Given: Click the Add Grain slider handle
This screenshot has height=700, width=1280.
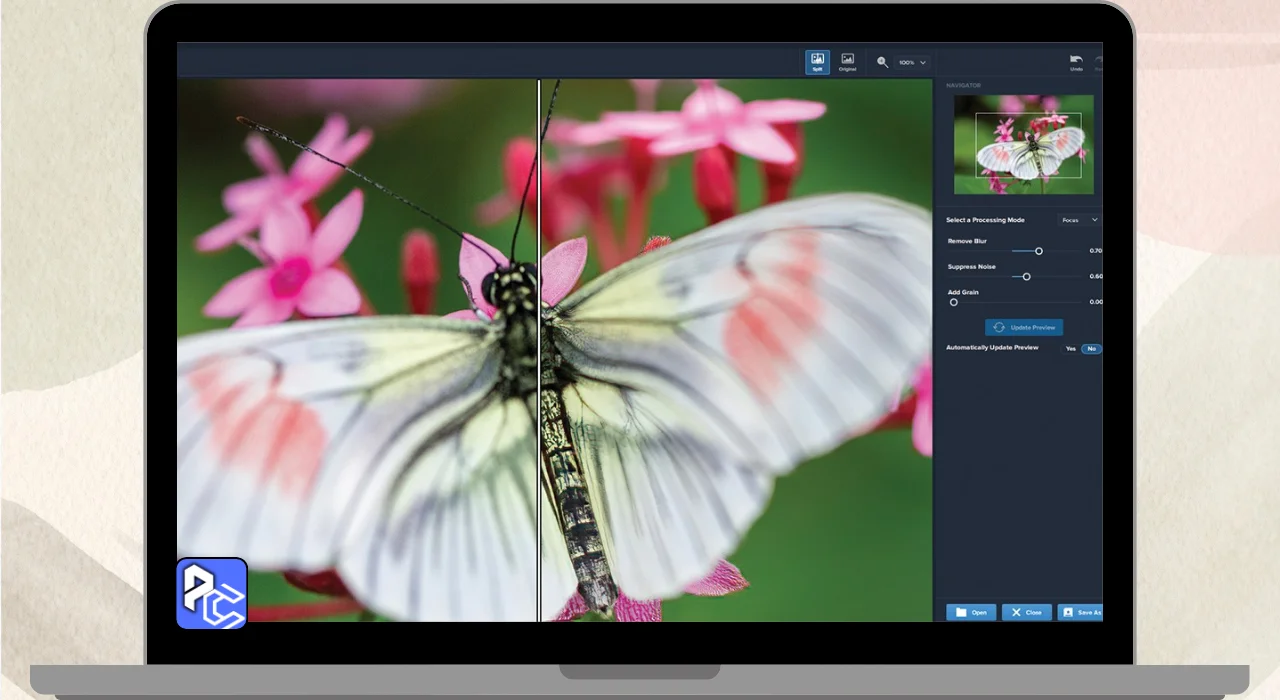Looking at the screenshot, I should pos(953,302).
